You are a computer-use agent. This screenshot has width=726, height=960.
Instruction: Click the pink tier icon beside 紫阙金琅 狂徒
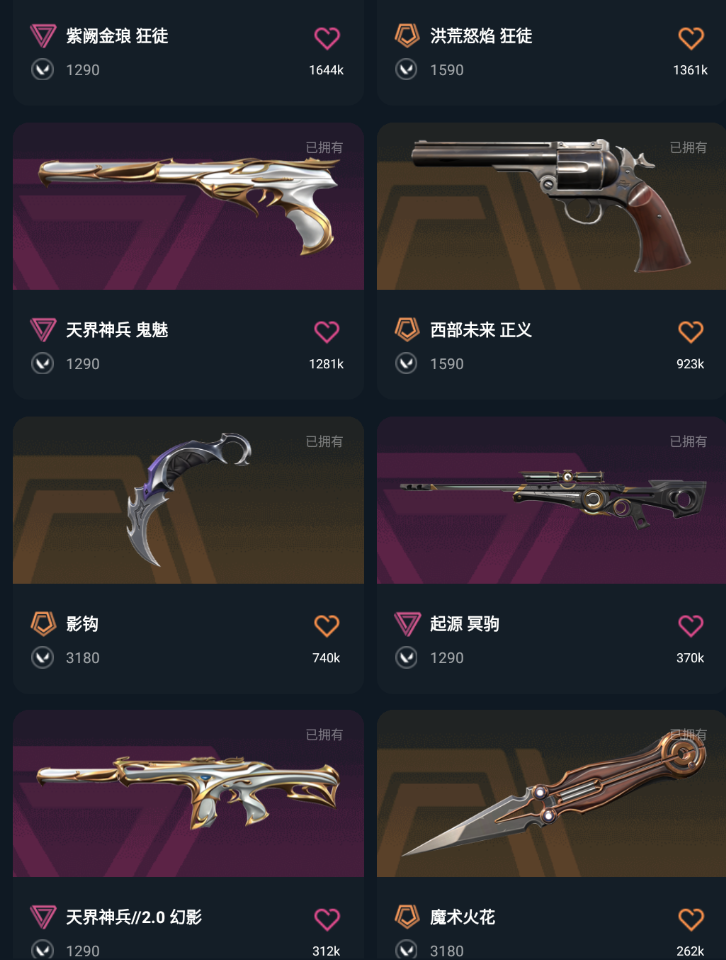pyautogui.click(x=43, y=36)
